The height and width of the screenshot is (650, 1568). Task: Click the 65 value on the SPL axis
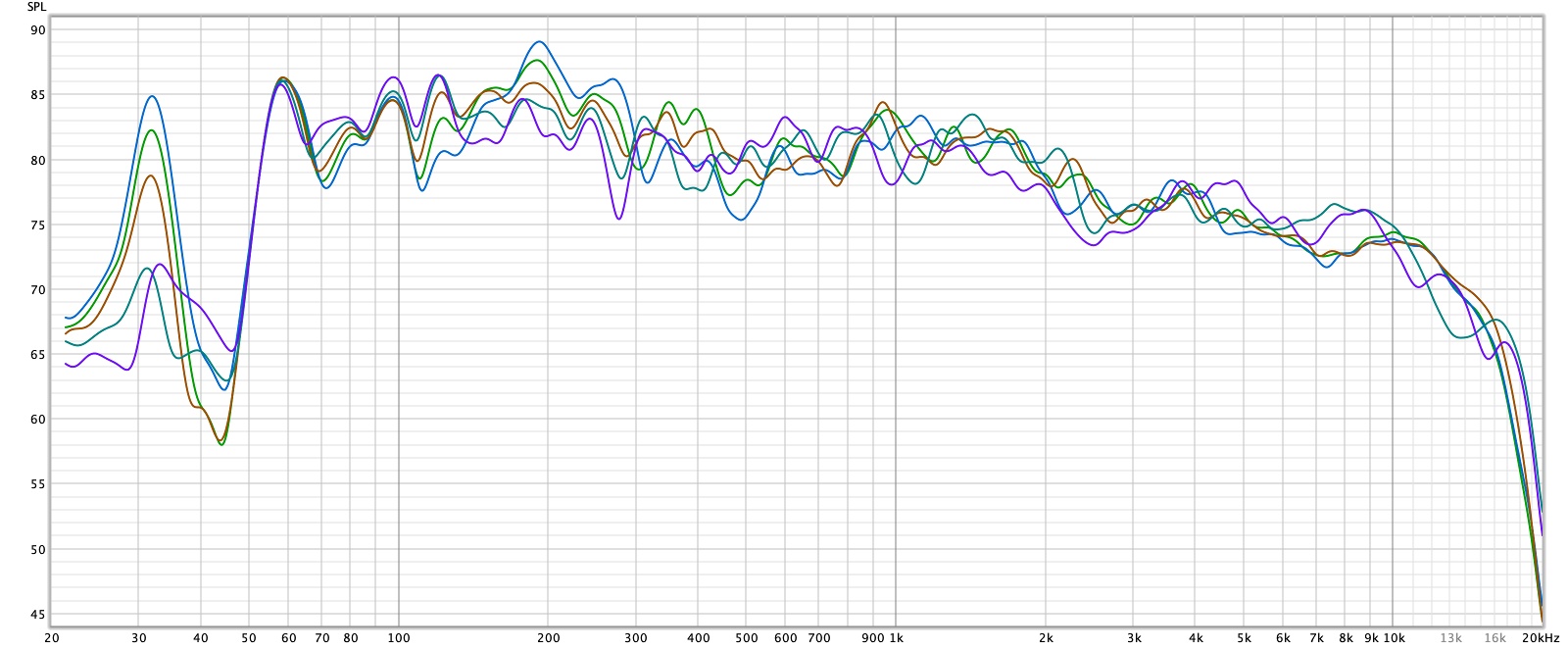tap(38, 354)
